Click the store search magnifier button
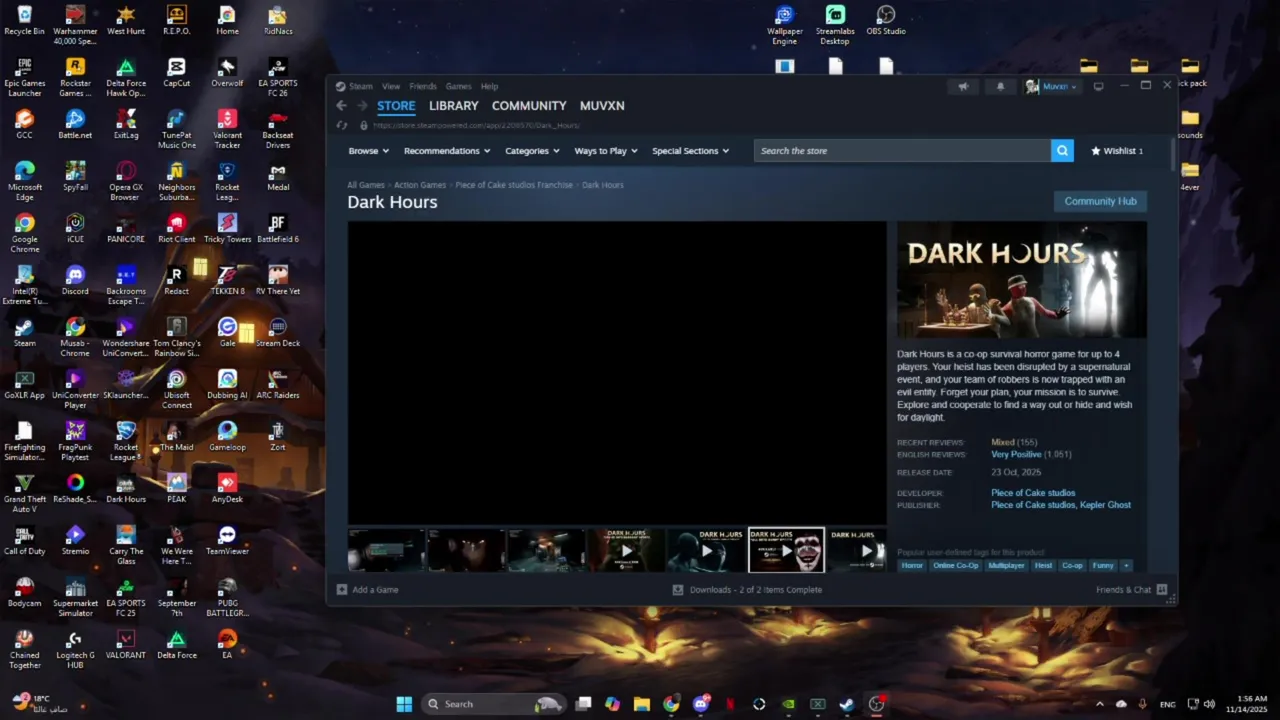 pyautogui.click(x=1062, y=151)
